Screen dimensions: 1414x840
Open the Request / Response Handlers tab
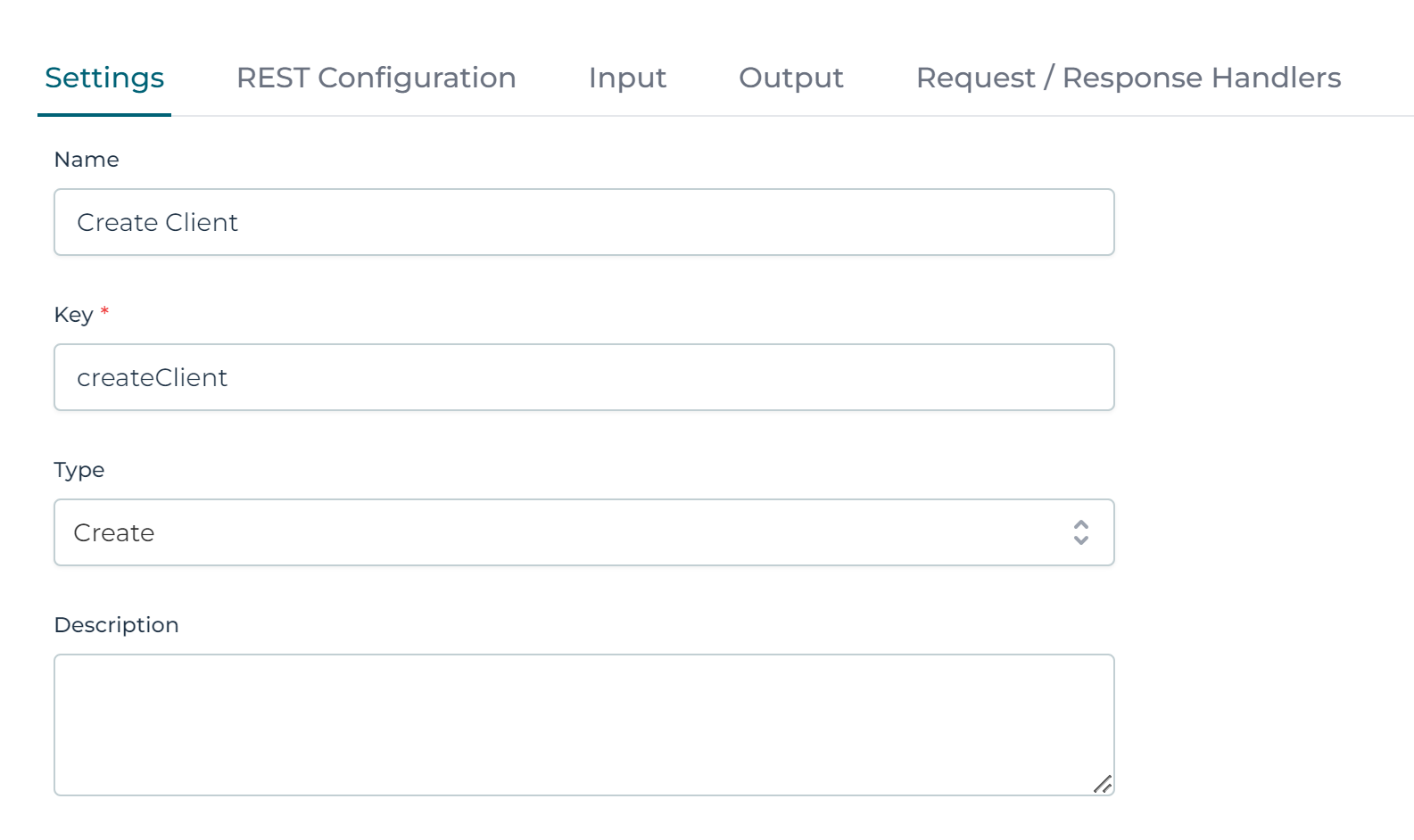pos(1128,78)
